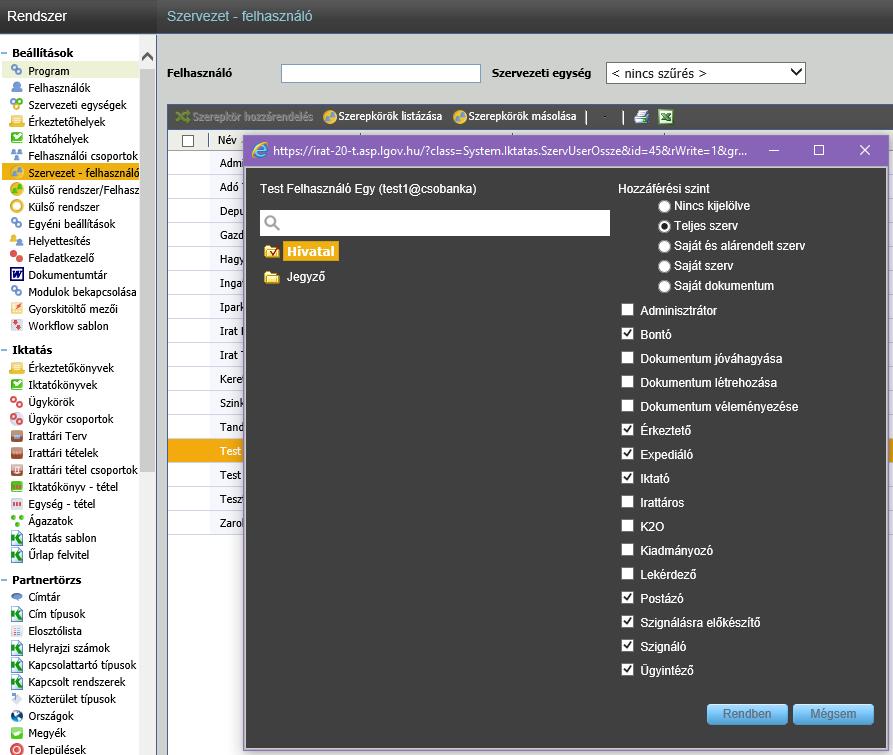Click Szerepkörök másolása toolbar button
Screen dimensions: 893x755
click(x=515, y=116)
